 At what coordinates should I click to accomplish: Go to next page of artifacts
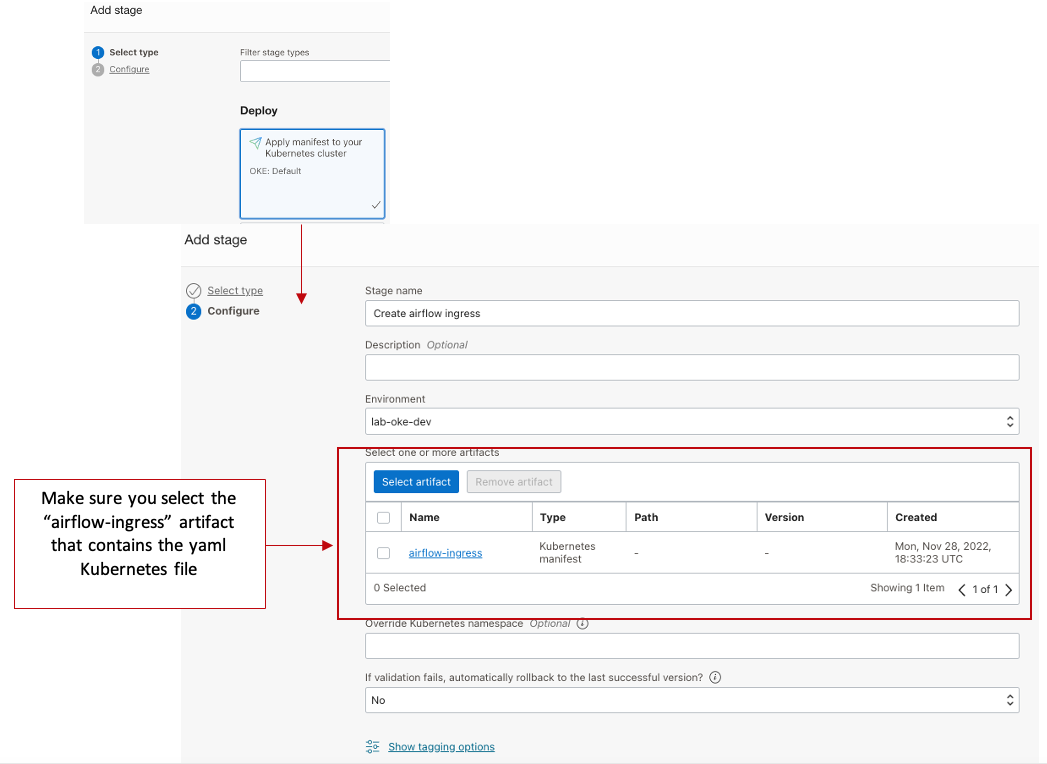1009,590
